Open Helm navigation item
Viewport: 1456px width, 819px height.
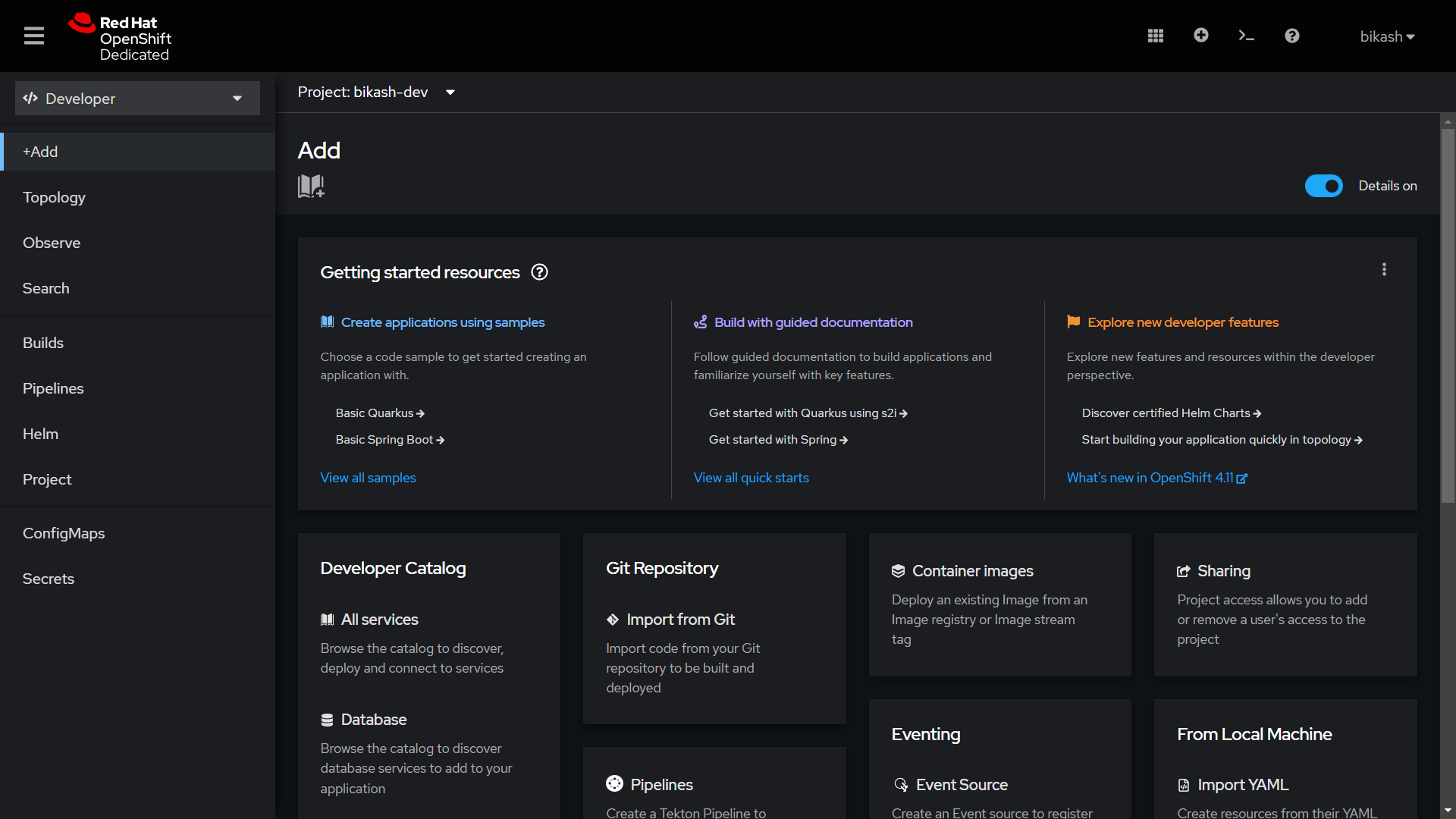point(137,434)
